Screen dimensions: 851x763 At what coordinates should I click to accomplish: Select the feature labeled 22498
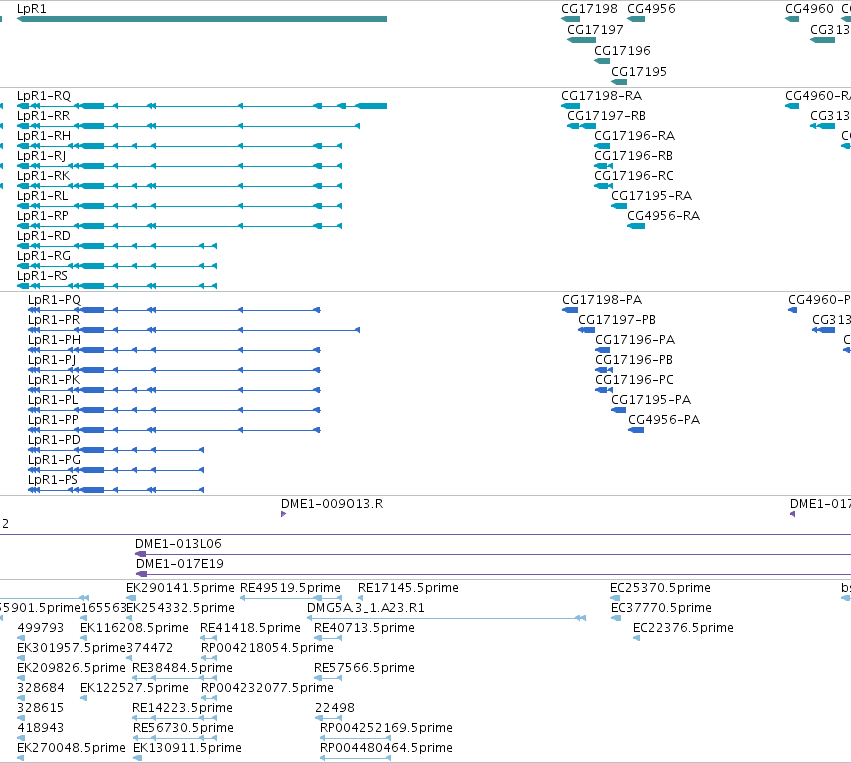328,718
